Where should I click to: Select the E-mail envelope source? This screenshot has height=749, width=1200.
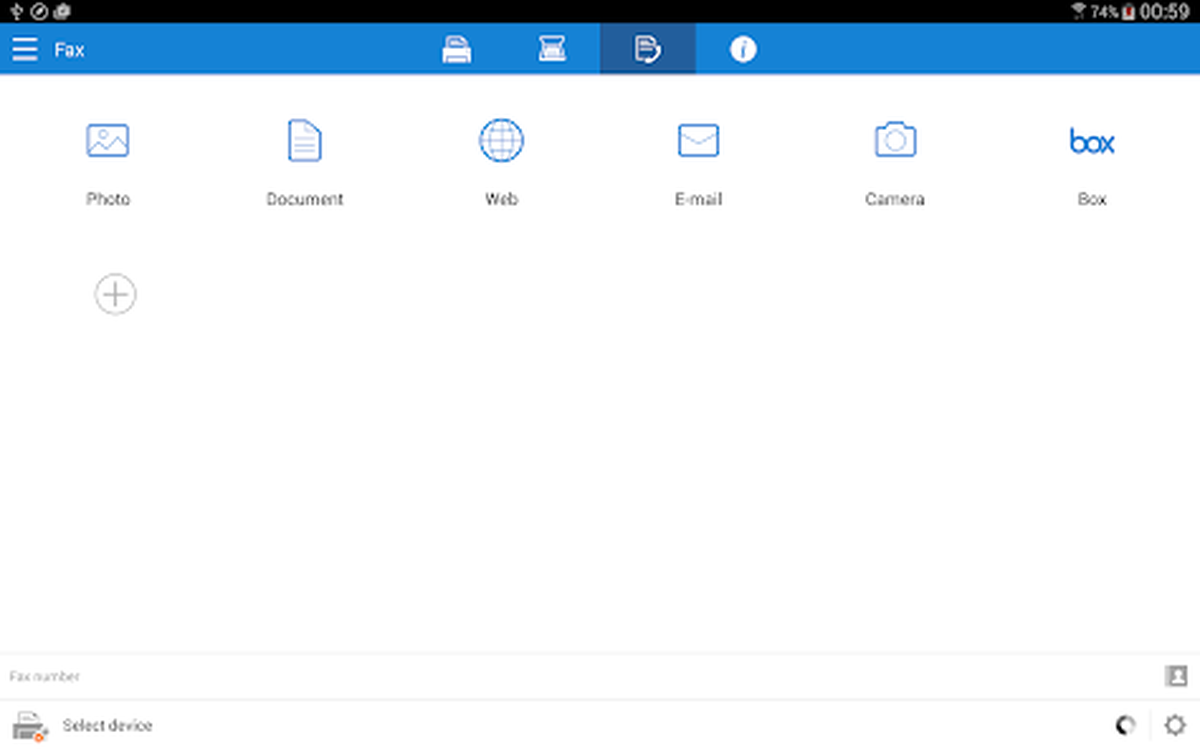[x=698, y=141]
